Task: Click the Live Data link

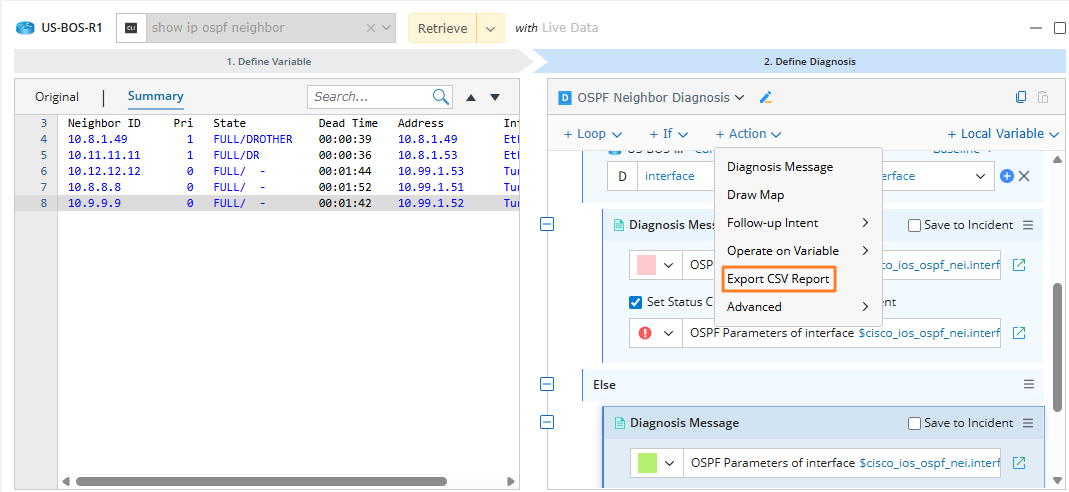Action: [x=570, y=28]
